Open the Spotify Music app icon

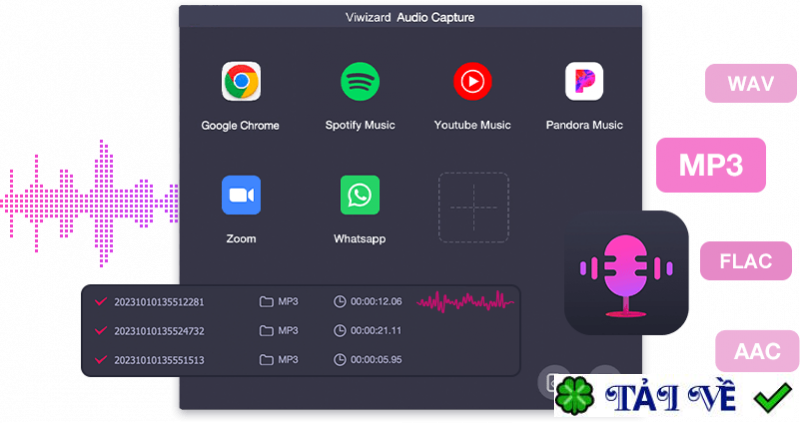click(360, 82)
